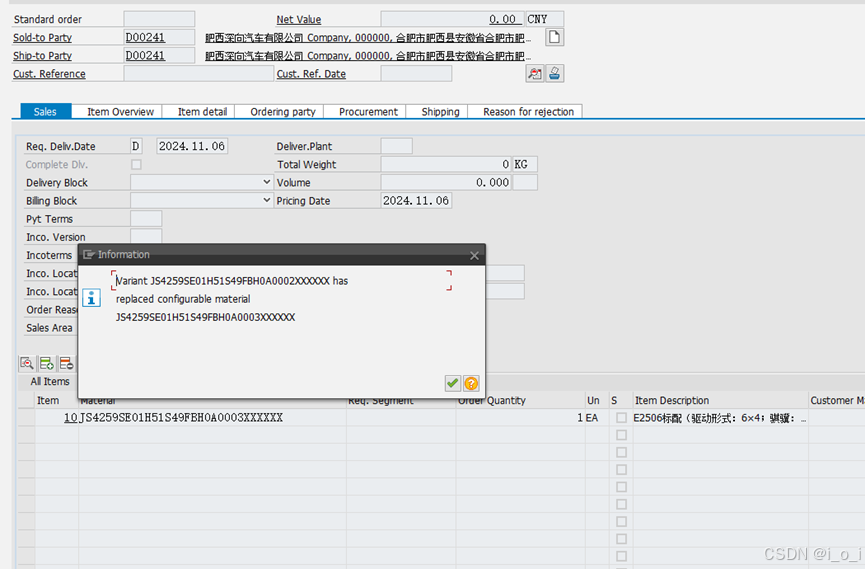Click the item details magnifier icon
The image size is (865, 569).
[26, 363]
